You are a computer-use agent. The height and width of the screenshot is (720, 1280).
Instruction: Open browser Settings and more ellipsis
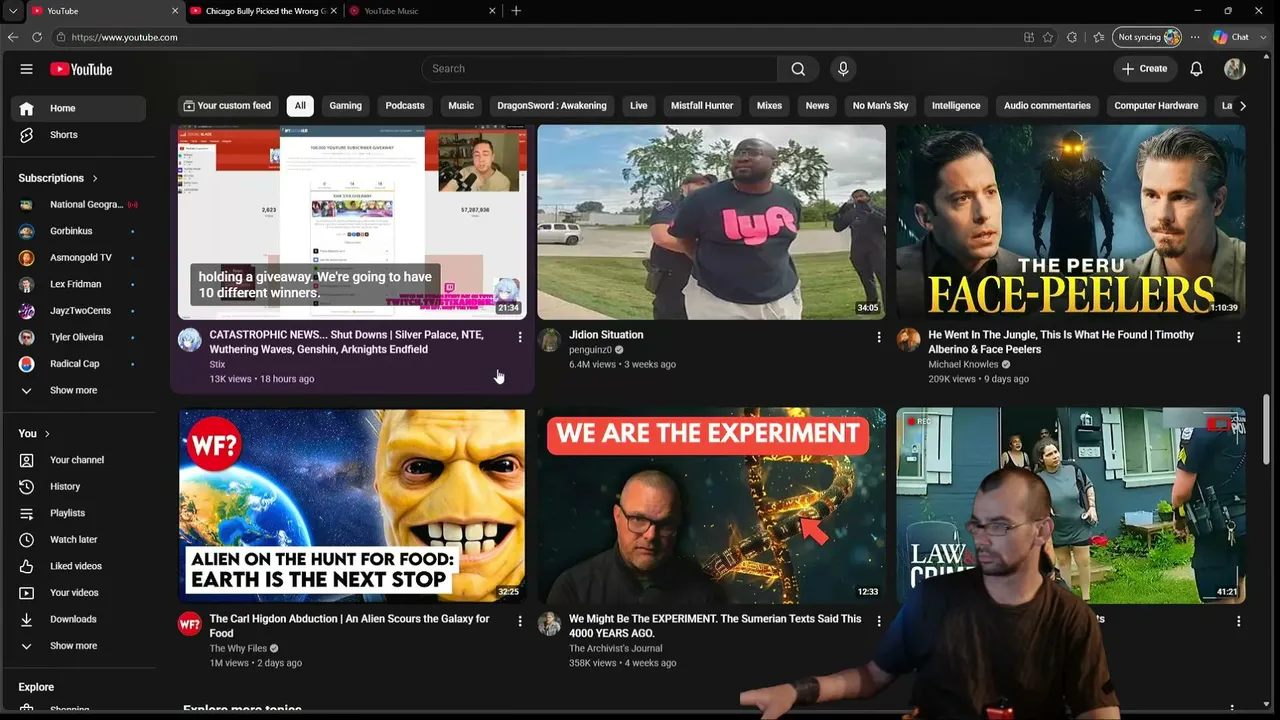coord(1194,37)
